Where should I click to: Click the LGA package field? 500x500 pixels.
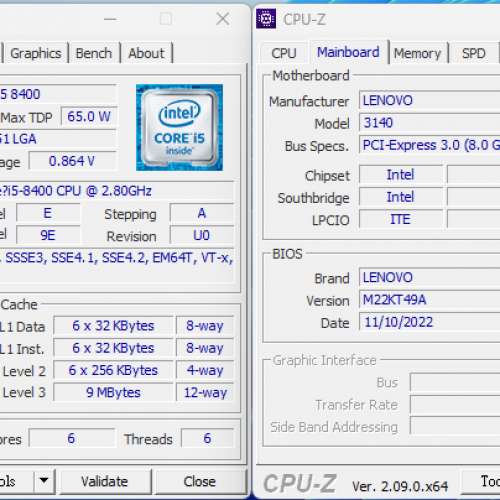tap(58, 139)
